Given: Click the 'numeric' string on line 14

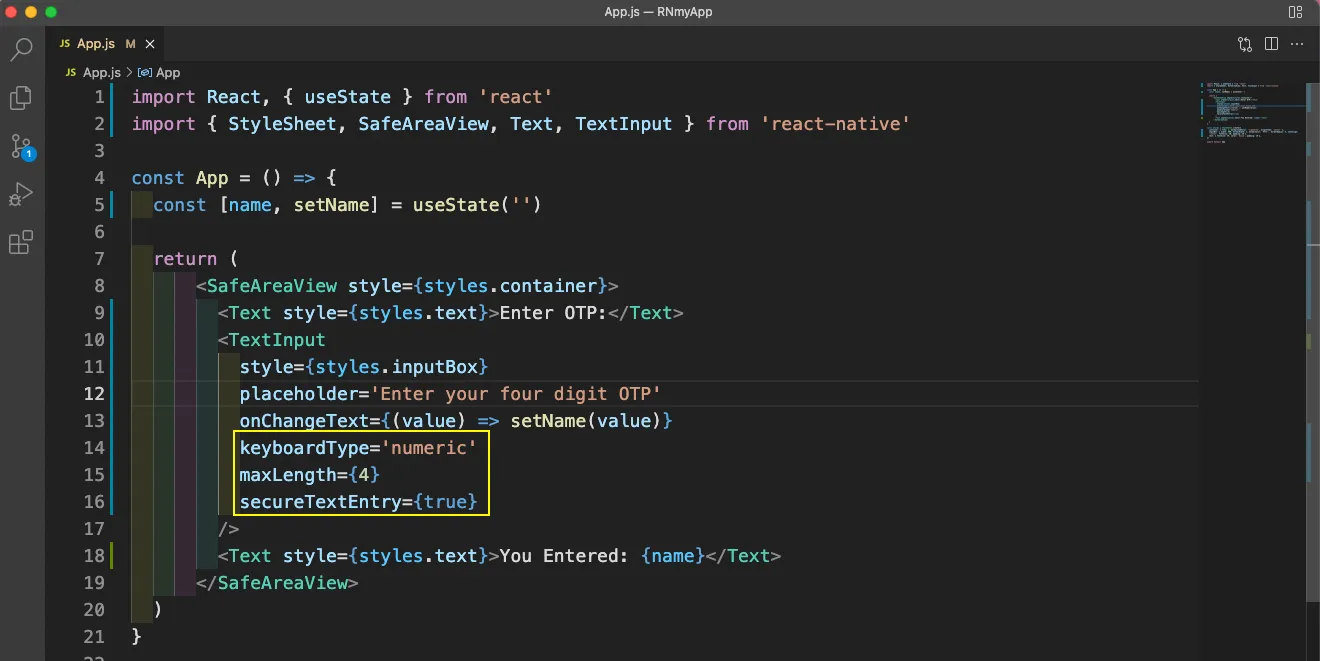Looking at the screenshot, I should tap(429, 448).
